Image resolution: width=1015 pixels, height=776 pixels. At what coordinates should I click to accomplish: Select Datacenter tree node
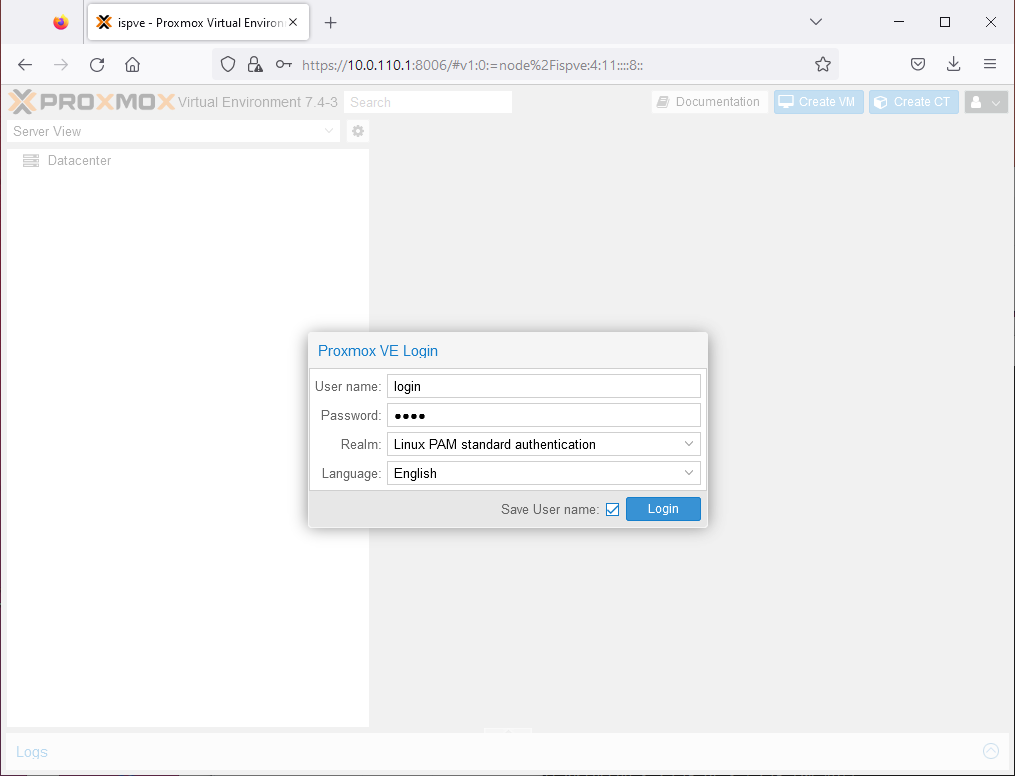click(x=79, y=161)
